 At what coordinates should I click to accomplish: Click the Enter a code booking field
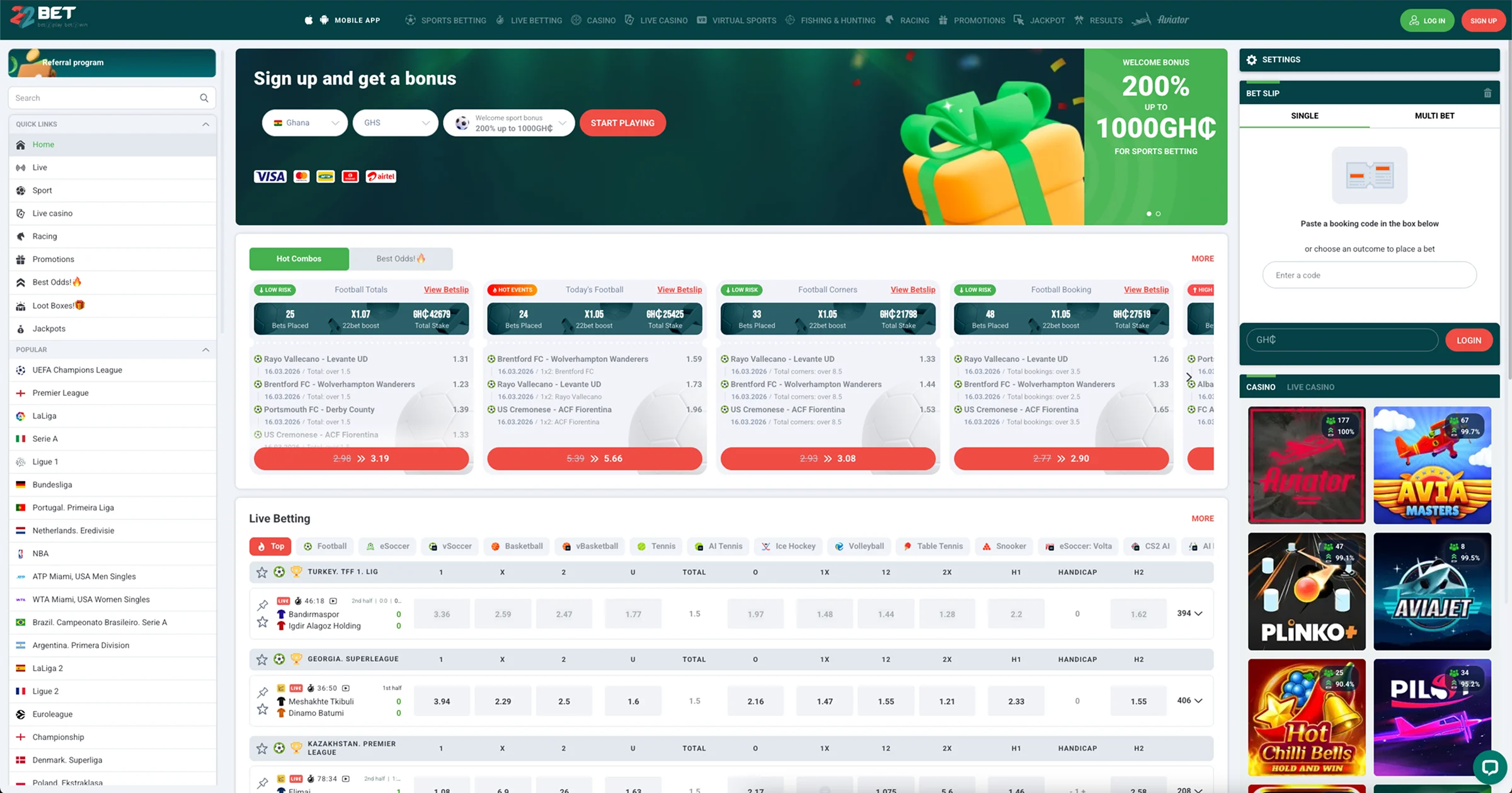(x=1368, y=275)
